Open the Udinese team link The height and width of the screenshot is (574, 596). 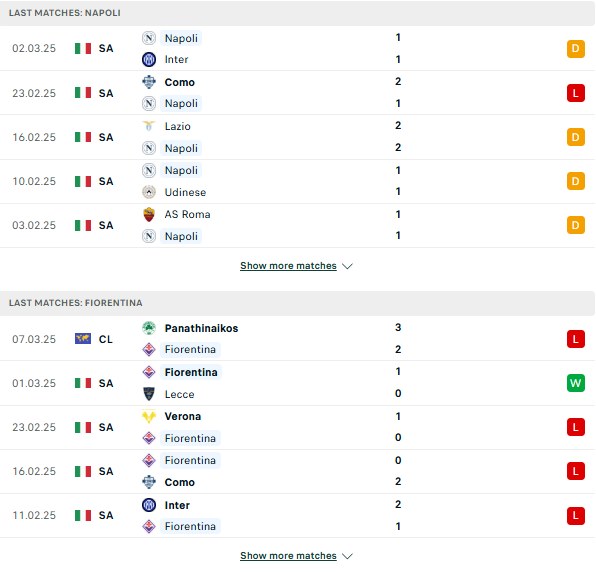(185, 192)
